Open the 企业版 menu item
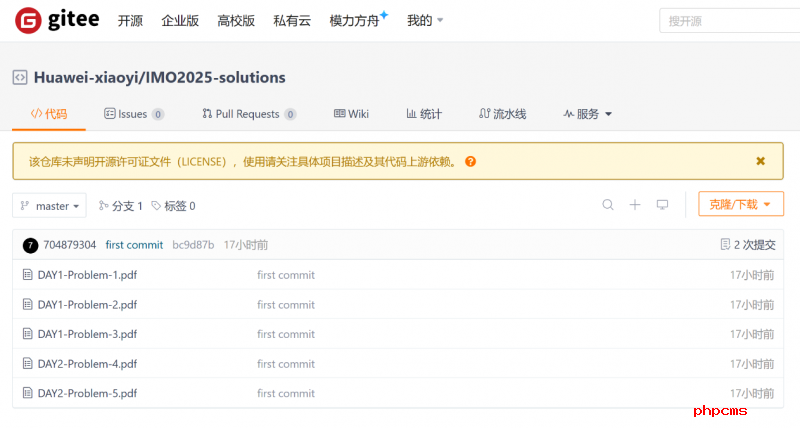This screenshot has width=800, height=428. click(180, 21)
